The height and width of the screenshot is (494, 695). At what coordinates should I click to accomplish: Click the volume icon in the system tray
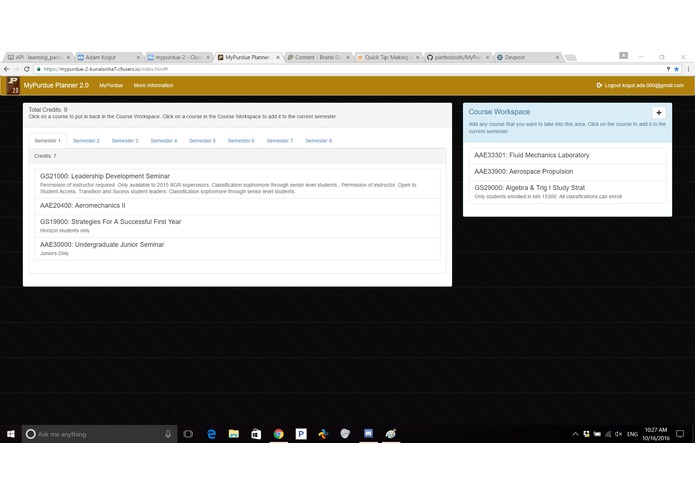coord(618,434)
